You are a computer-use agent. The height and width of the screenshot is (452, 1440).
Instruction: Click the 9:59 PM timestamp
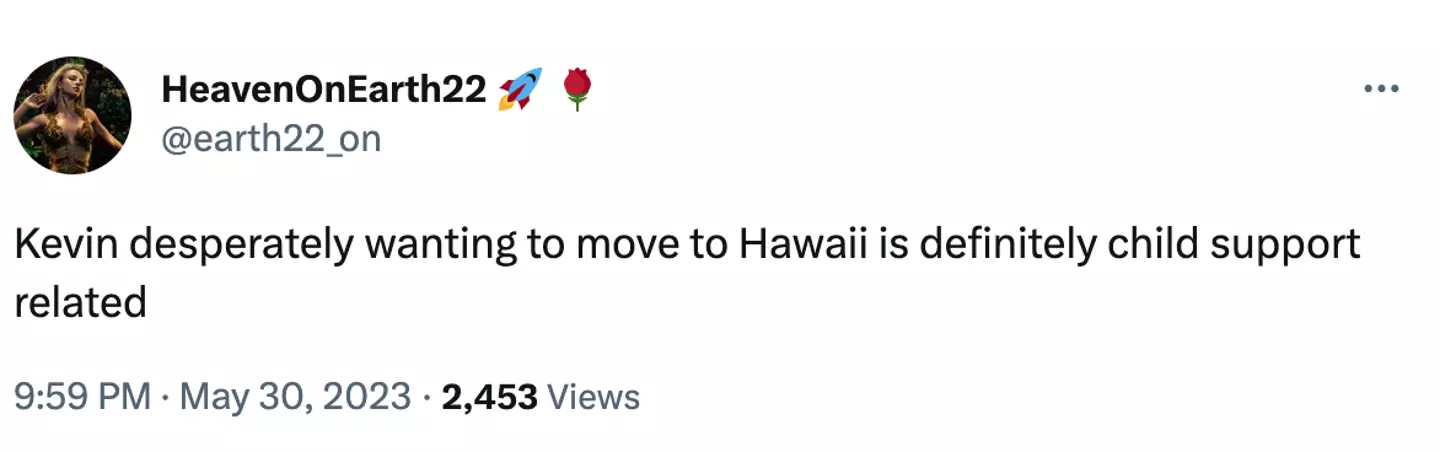[82, 397]
